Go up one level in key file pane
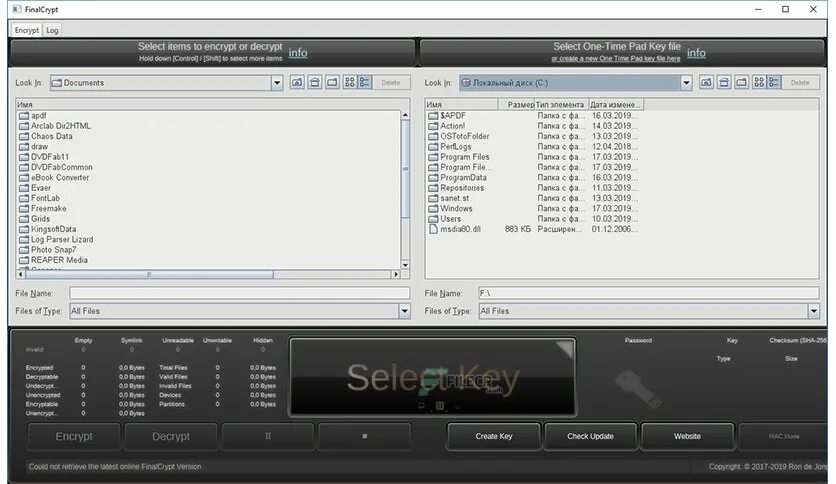Viewport: 836px width, 484px height. (706, 82)
